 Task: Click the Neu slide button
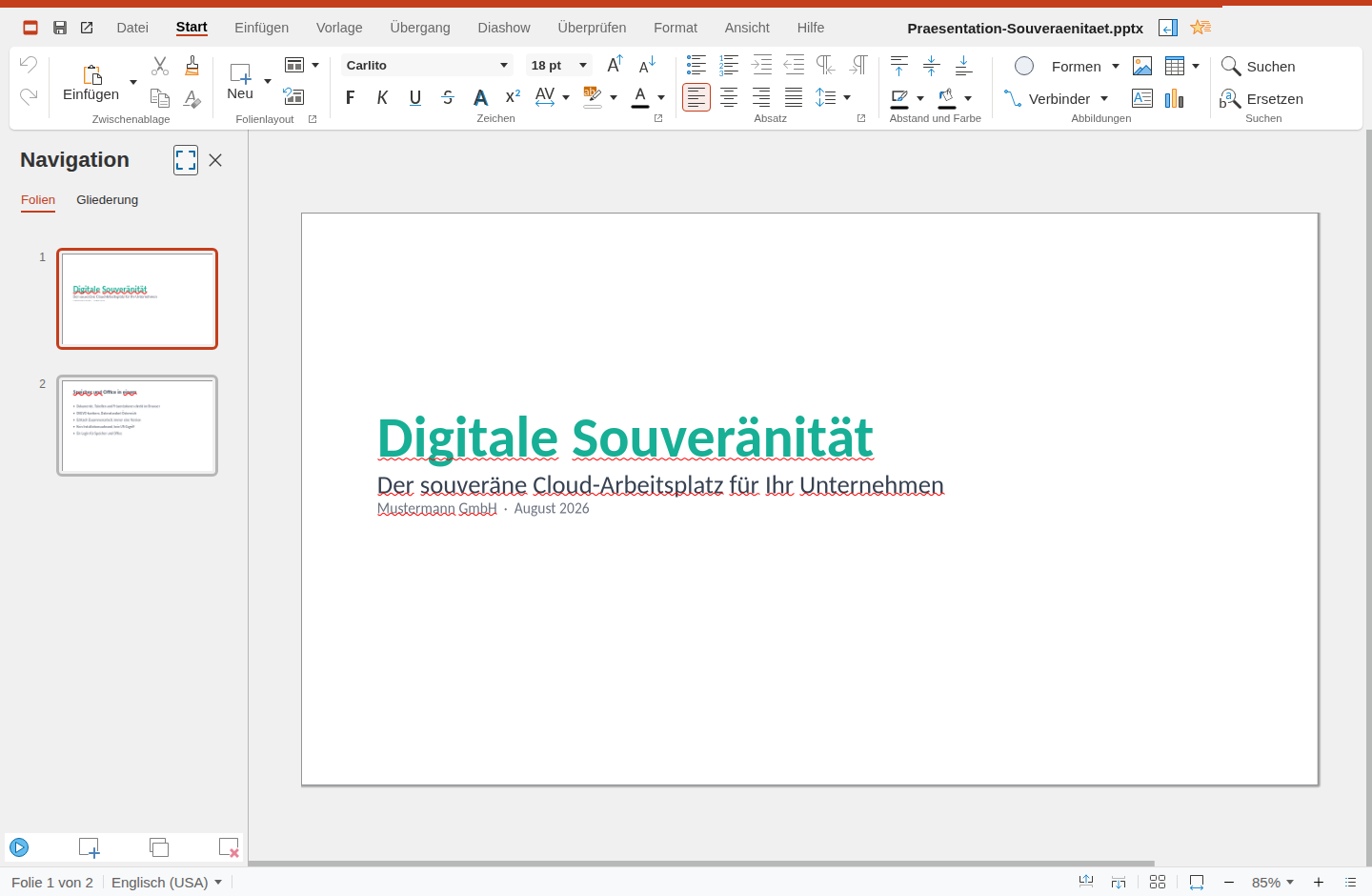(x=240, y=82)
